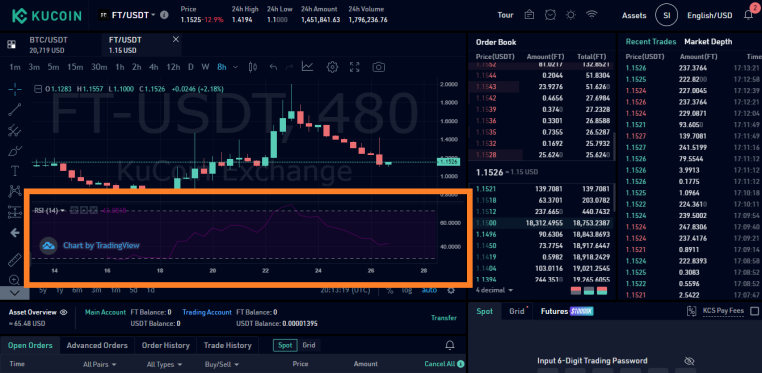Check network status via the wifi icon

[591, 15]
